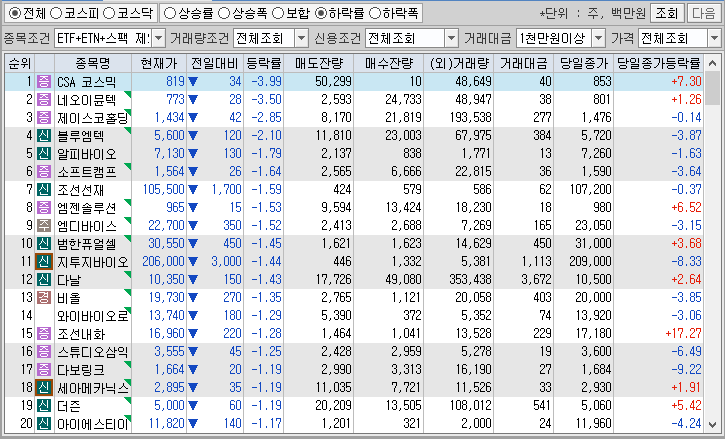Select the 코스피 radio button
The width and height of the screenshot is (725, 439).
(x=56, y=13)
